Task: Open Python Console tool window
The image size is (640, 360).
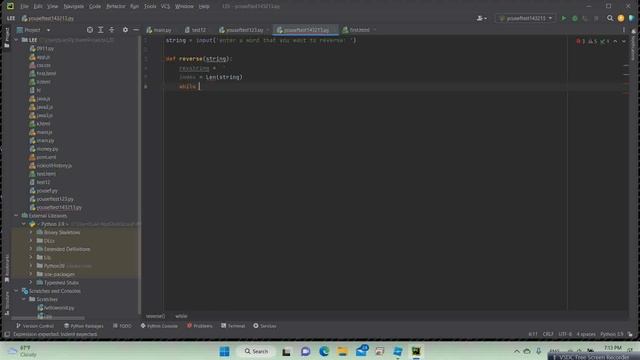Action: (159, 326)
